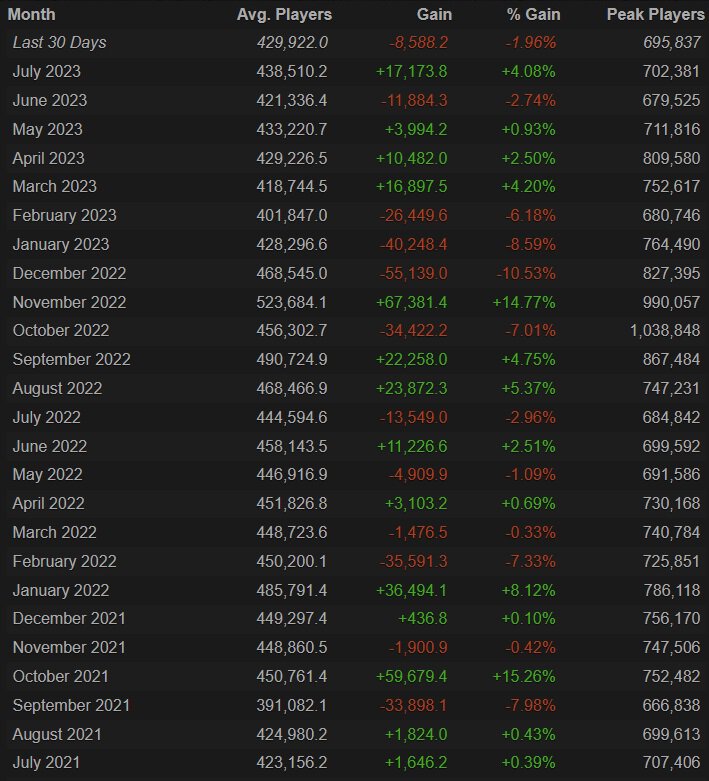709x781 pixels.
Task: Select the December 2021 row label
Action: 69,618
